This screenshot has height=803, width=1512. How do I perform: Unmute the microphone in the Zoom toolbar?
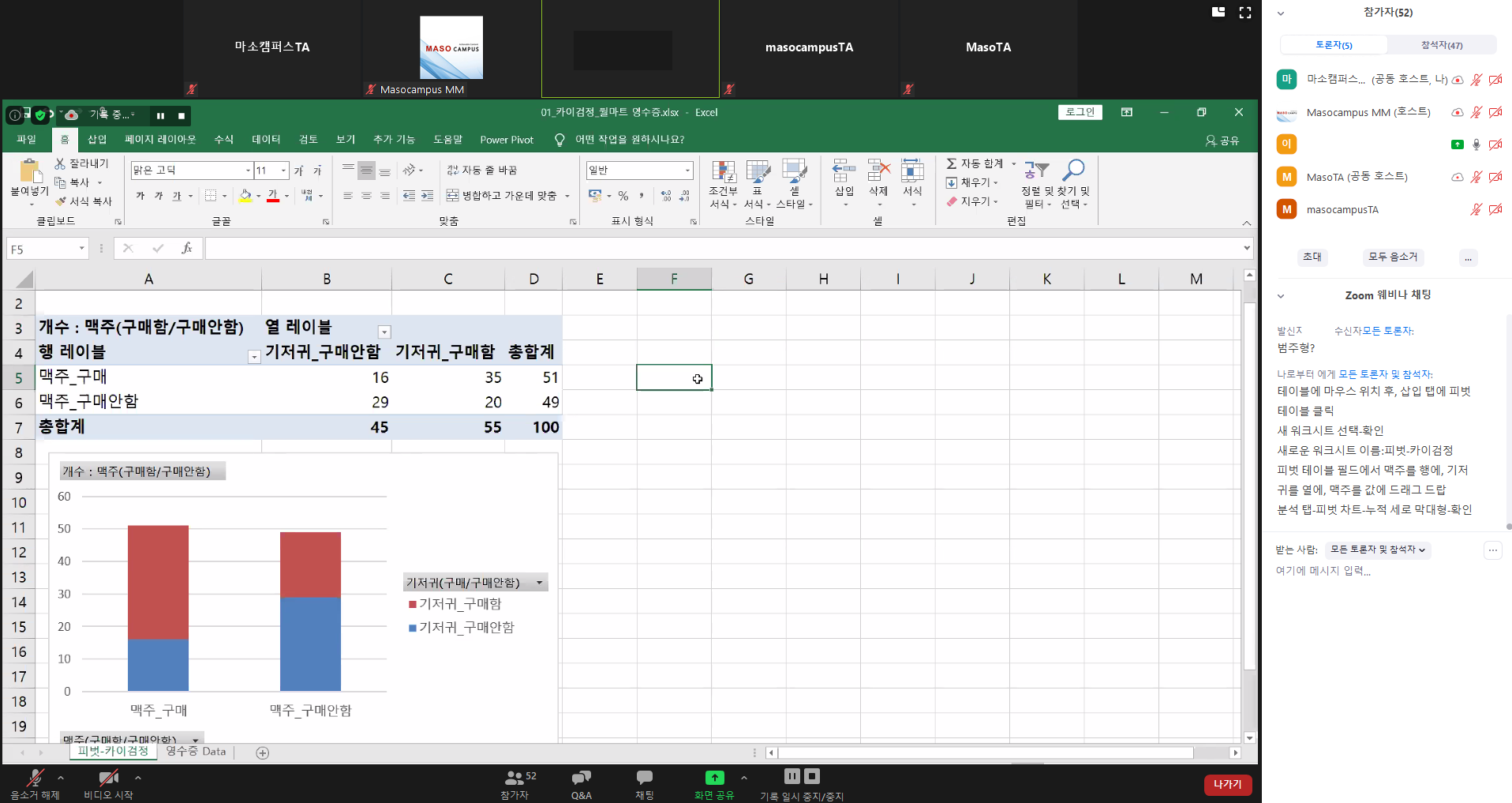coord(34,784)
